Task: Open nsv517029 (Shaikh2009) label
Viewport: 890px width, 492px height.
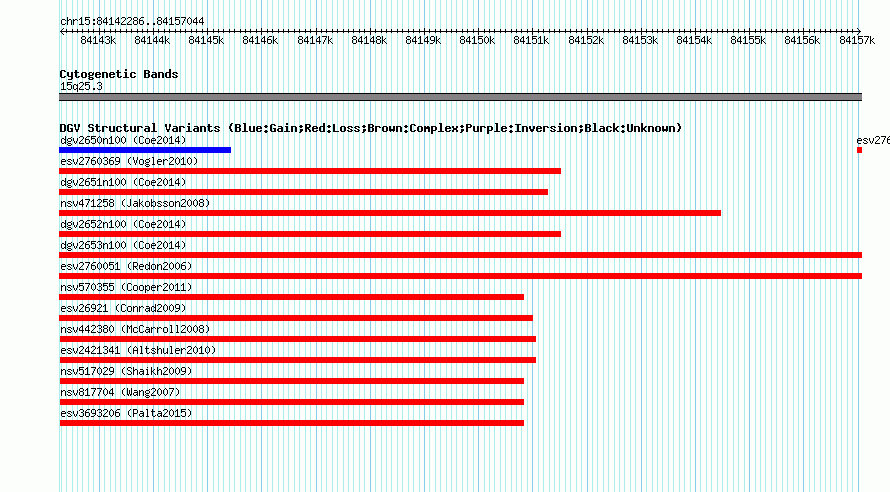Action: 126,371
